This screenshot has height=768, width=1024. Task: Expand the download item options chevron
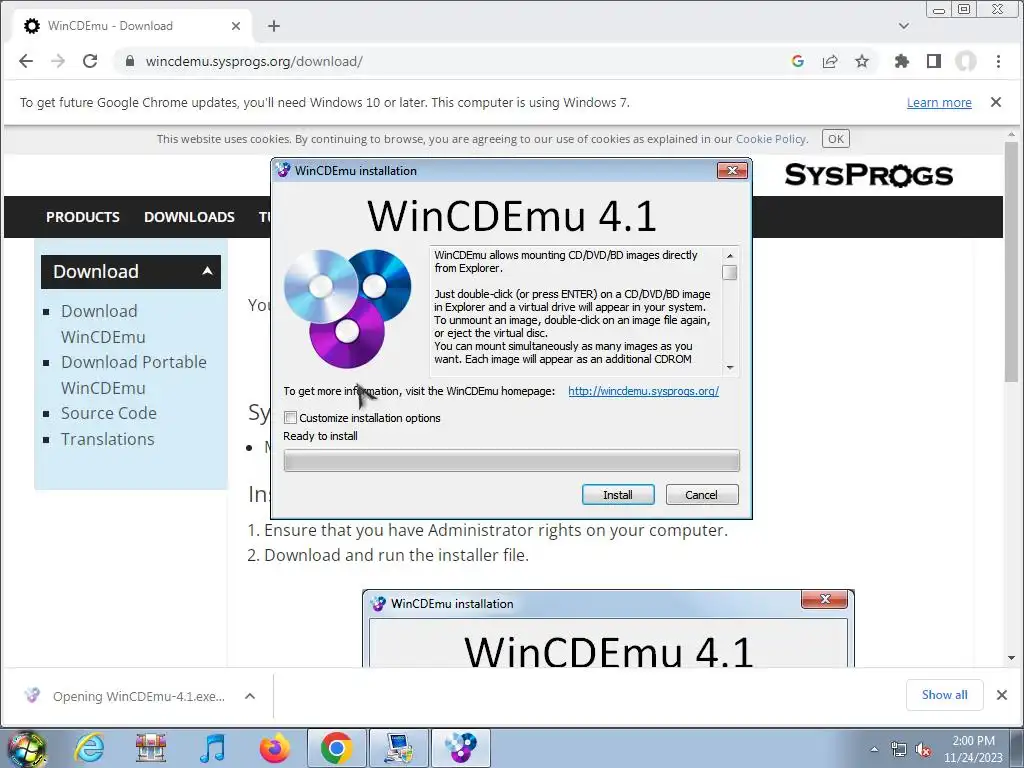point(249,696)
